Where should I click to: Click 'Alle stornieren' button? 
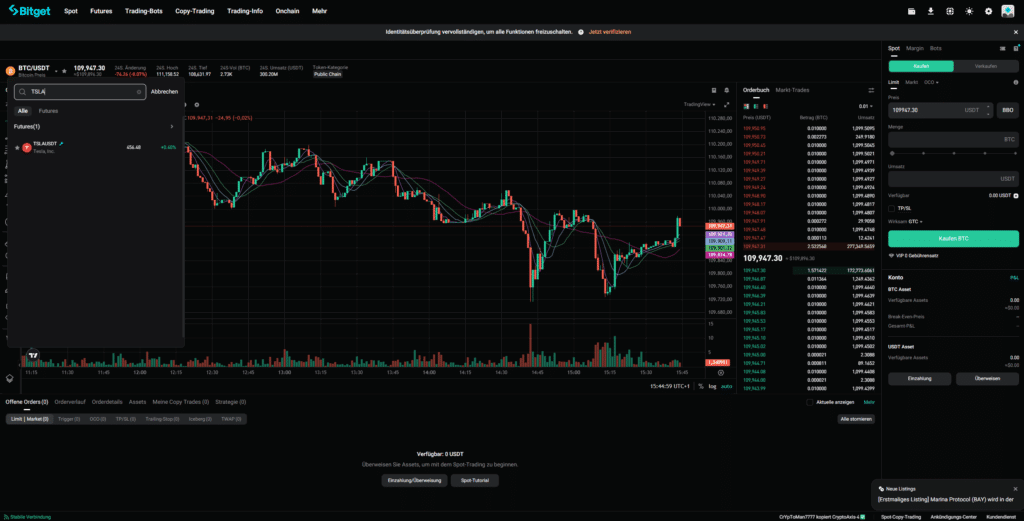coord(856,419)
